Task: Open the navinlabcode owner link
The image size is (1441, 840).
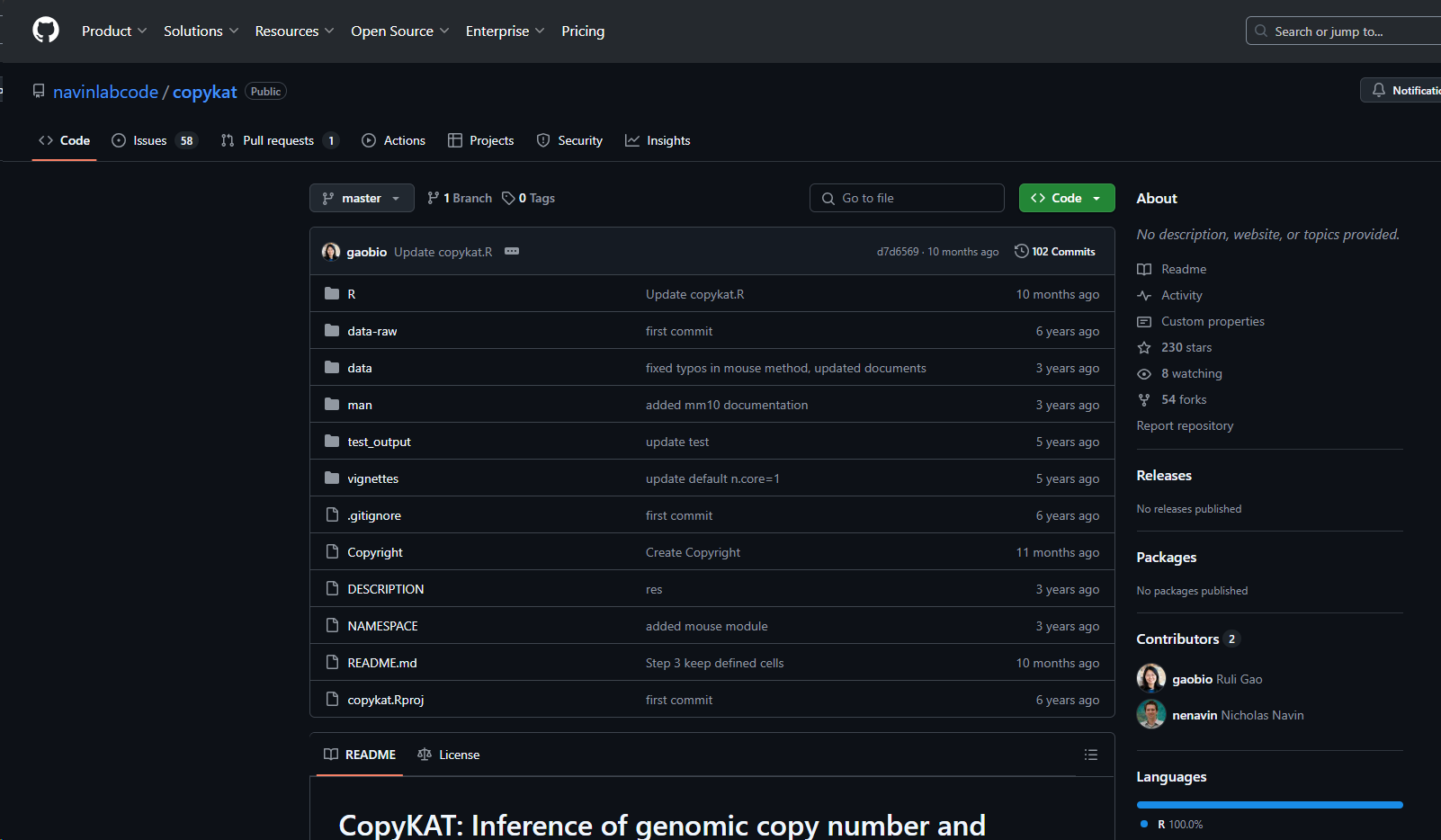Action: coord(105,92)
